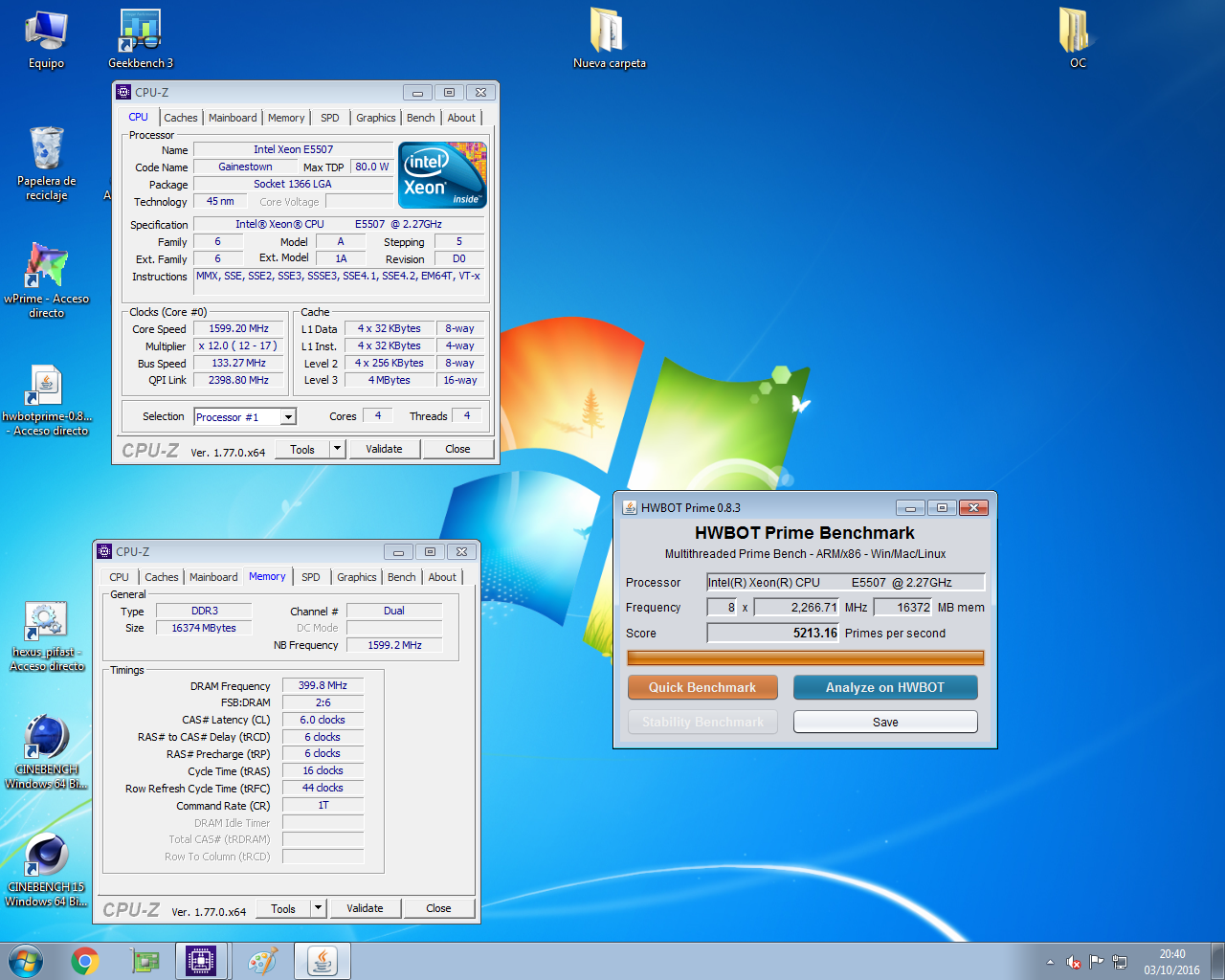Click the HWBOT Processor name field
The height and width of the screenshot is (980, 1225).
pos(845,582)
